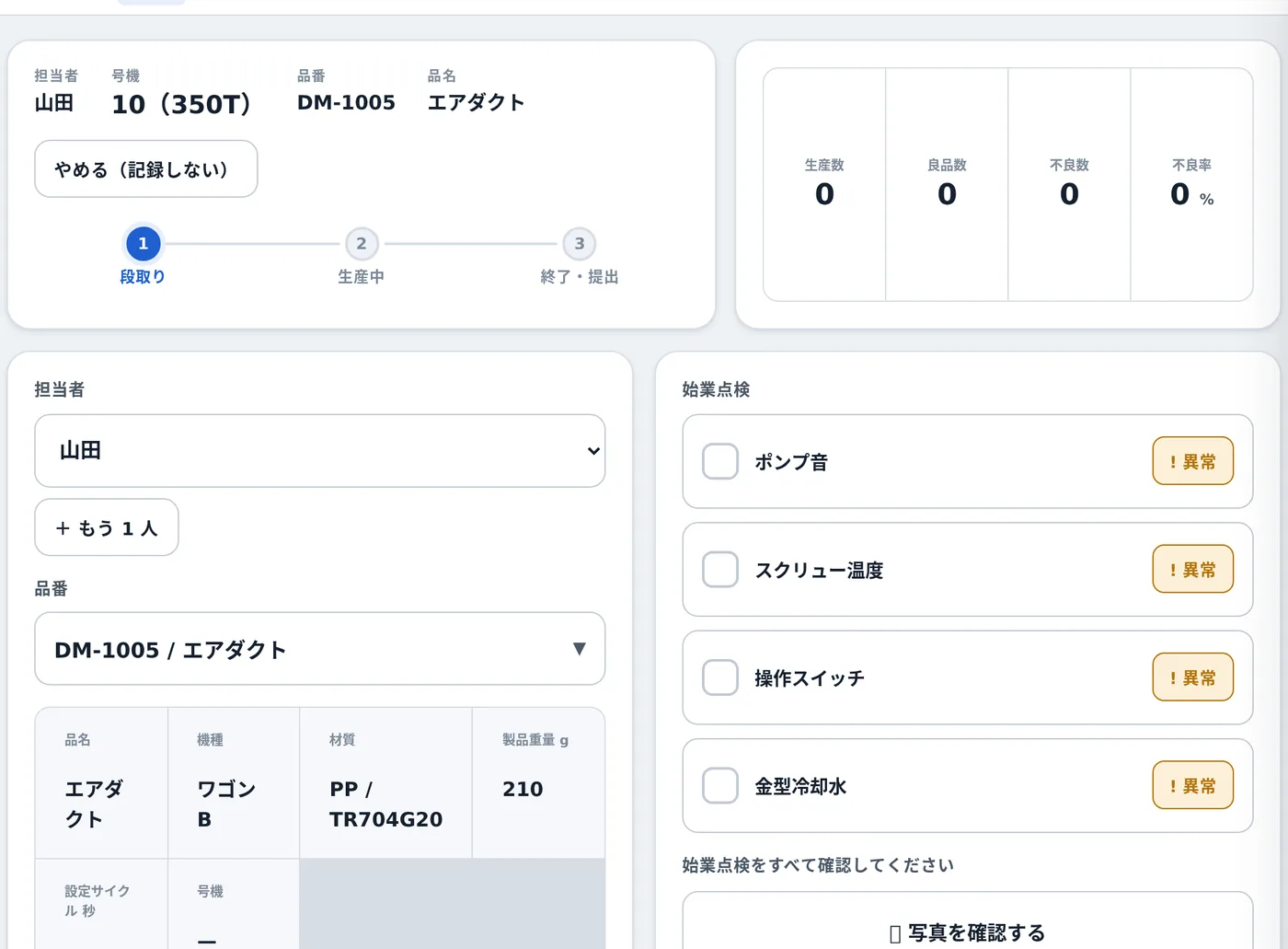Image resolution: width=1288 pixels, height=949 pixels.
Task: Click the 不良数 counter tile
Action: [1069, 184]
